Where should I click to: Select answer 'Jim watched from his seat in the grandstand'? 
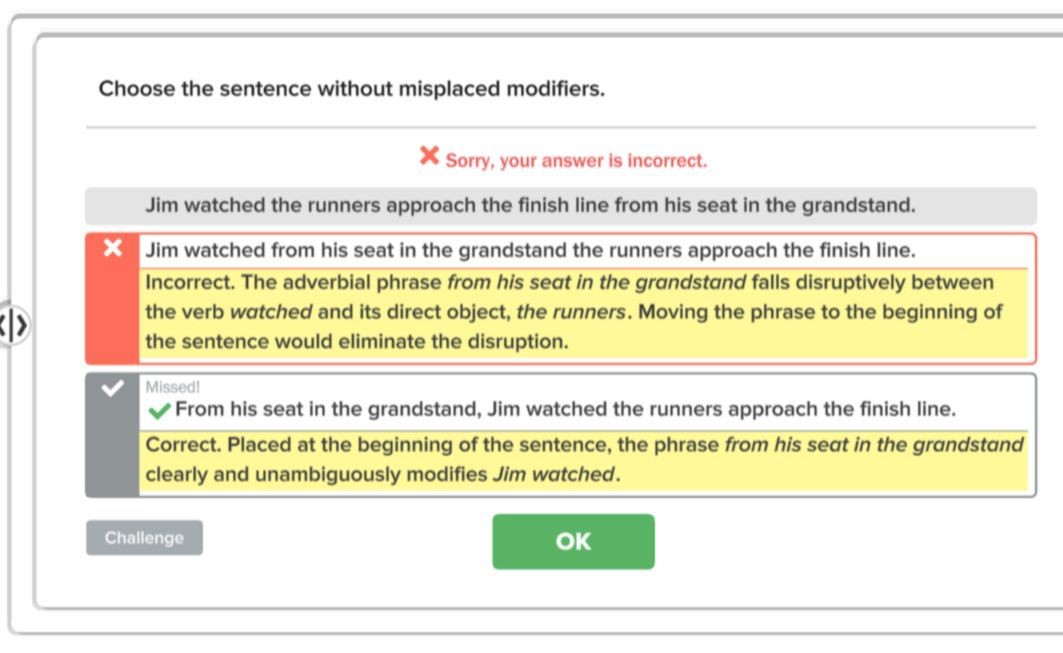pyautogui.click(x=530, y=250)
